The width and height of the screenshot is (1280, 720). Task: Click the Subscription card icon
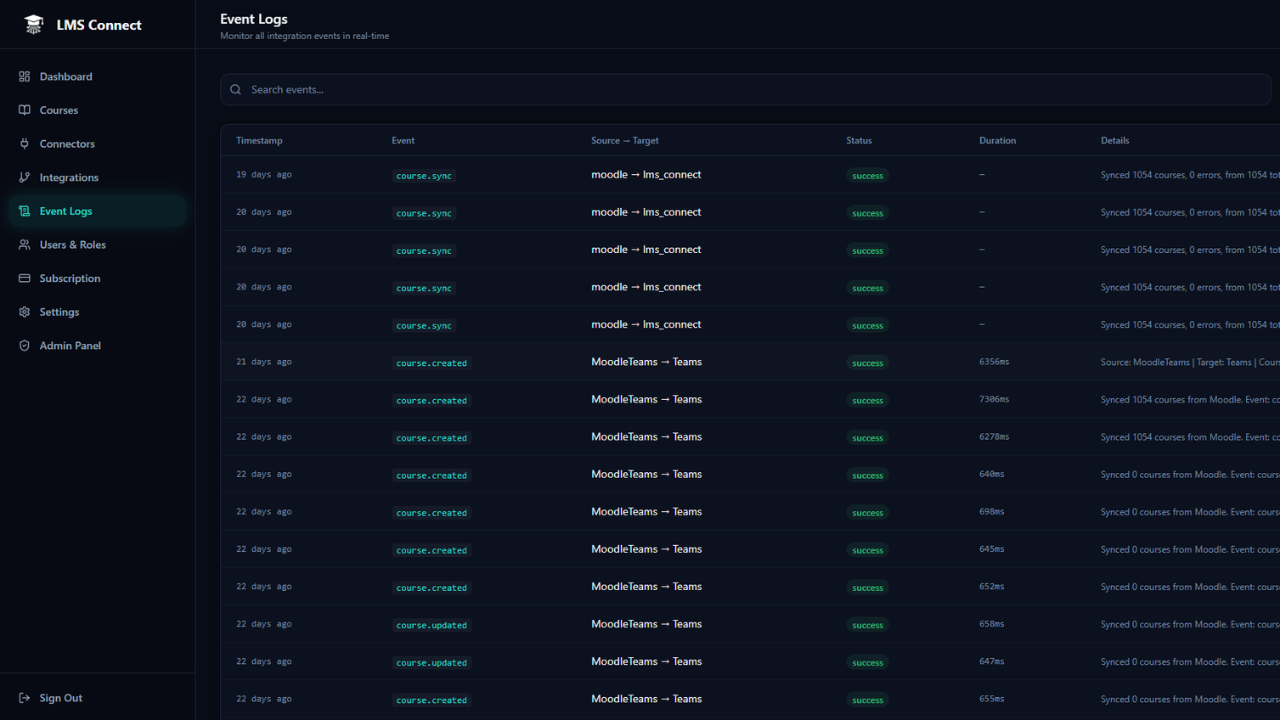pos(25,279)
